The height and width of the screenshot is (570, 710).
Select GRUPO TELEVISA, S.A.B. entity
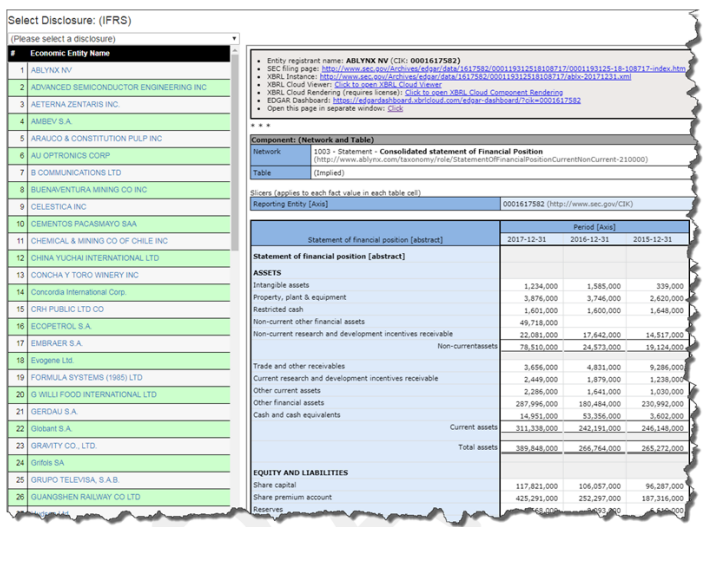tap(75, 480)
